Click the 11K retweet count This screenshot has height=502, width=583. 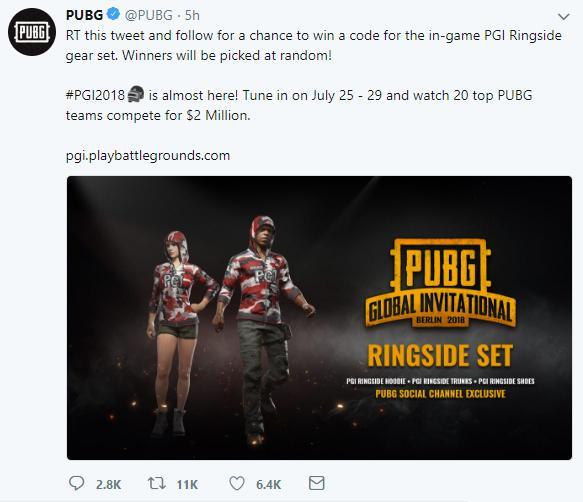187,485
